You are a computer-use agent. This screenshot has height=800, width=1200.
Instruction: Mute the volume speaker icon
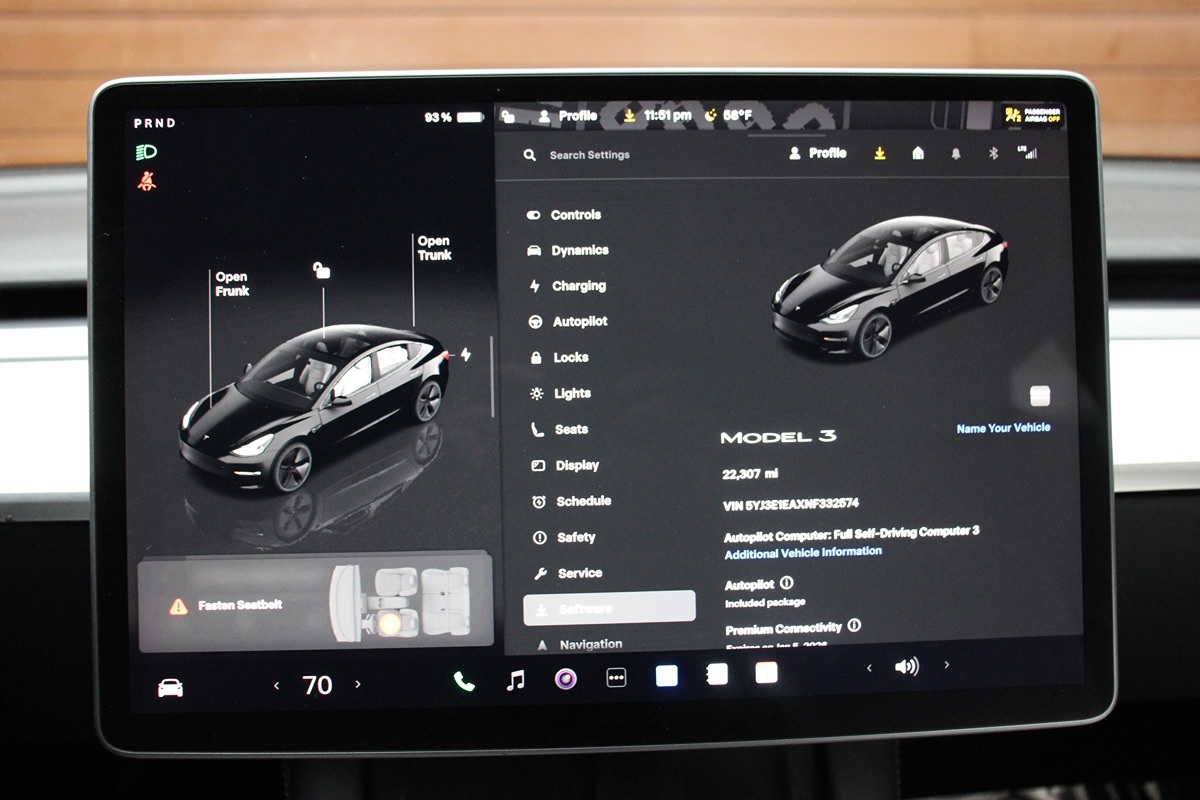906,666
